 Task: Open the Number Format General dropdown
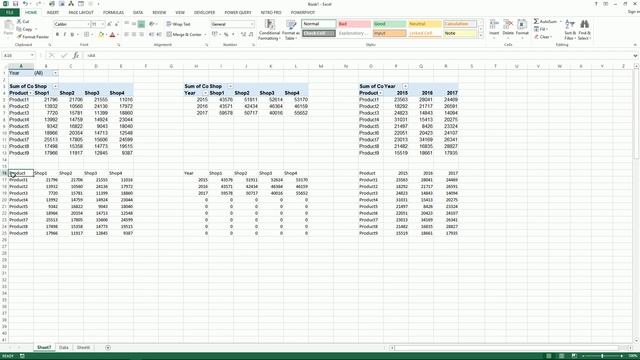tap(252, 24)
